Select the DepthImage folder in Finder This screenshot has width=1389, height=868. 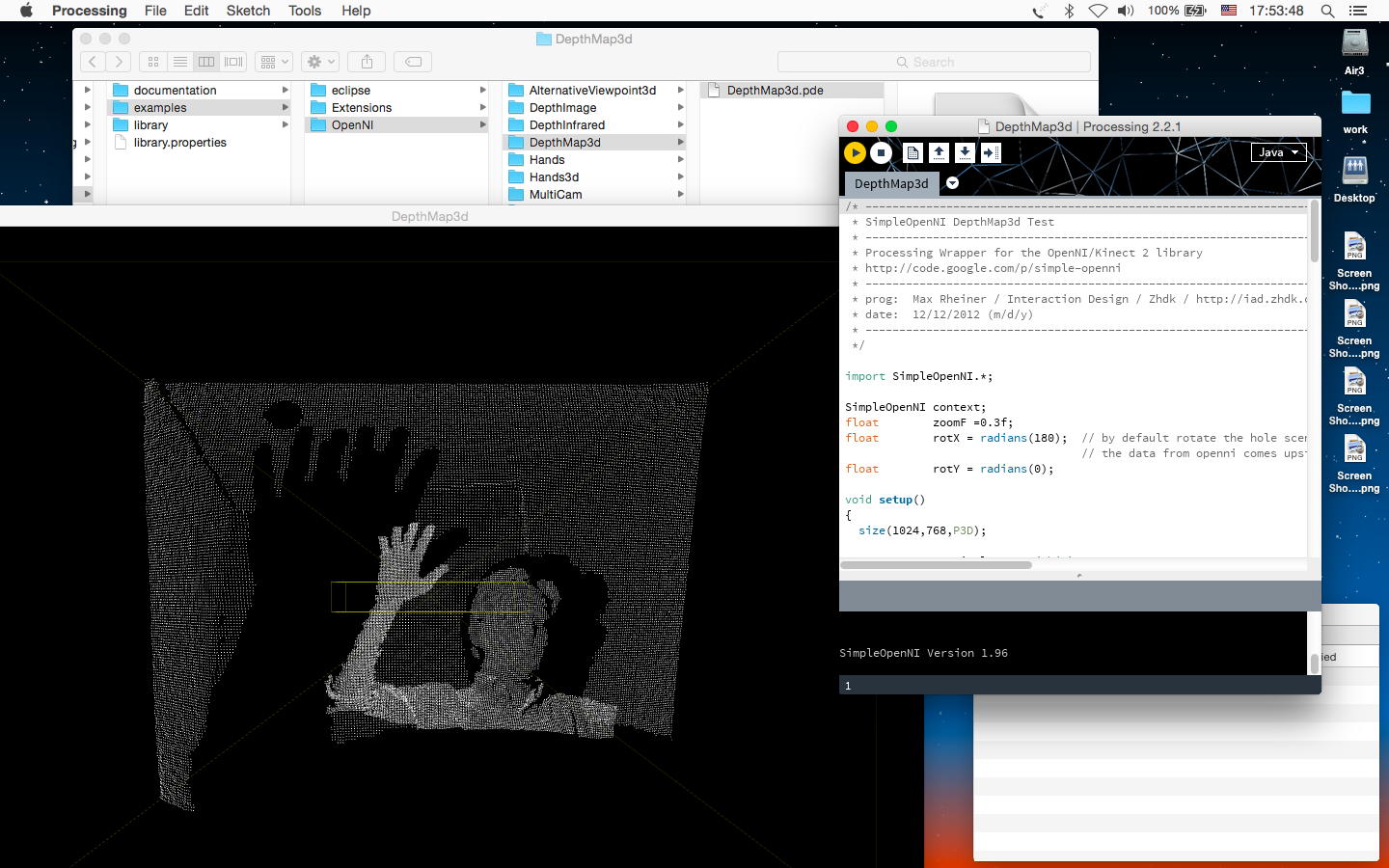click(594, 107)
